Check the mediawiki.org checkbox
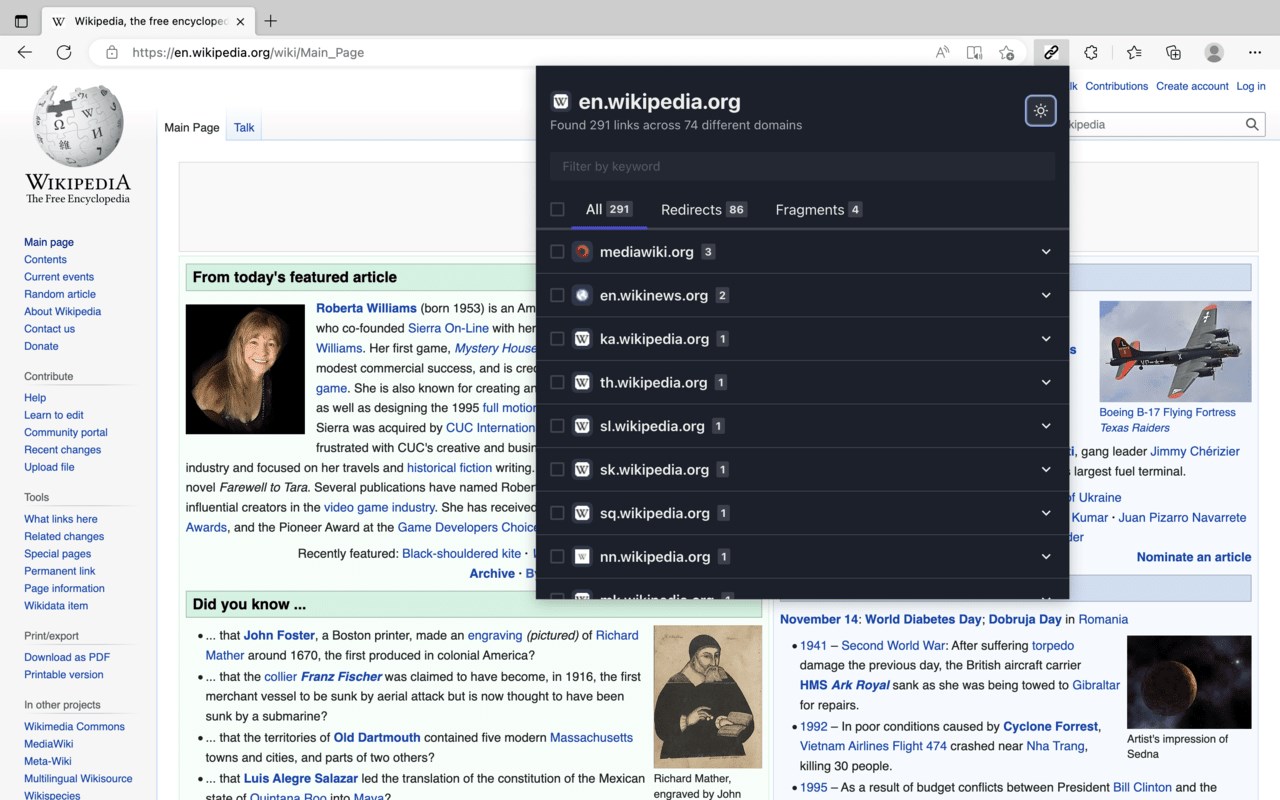This screenshot has height=800, width=1280. (x=557, y=252)
